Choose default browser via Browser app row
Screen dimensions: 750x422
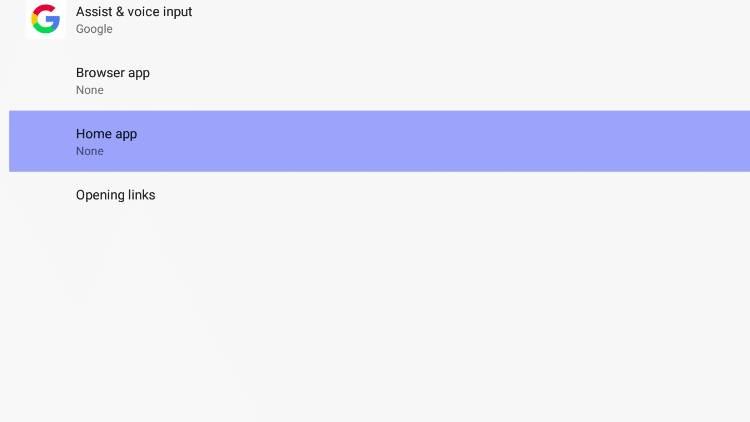point(379,80)
